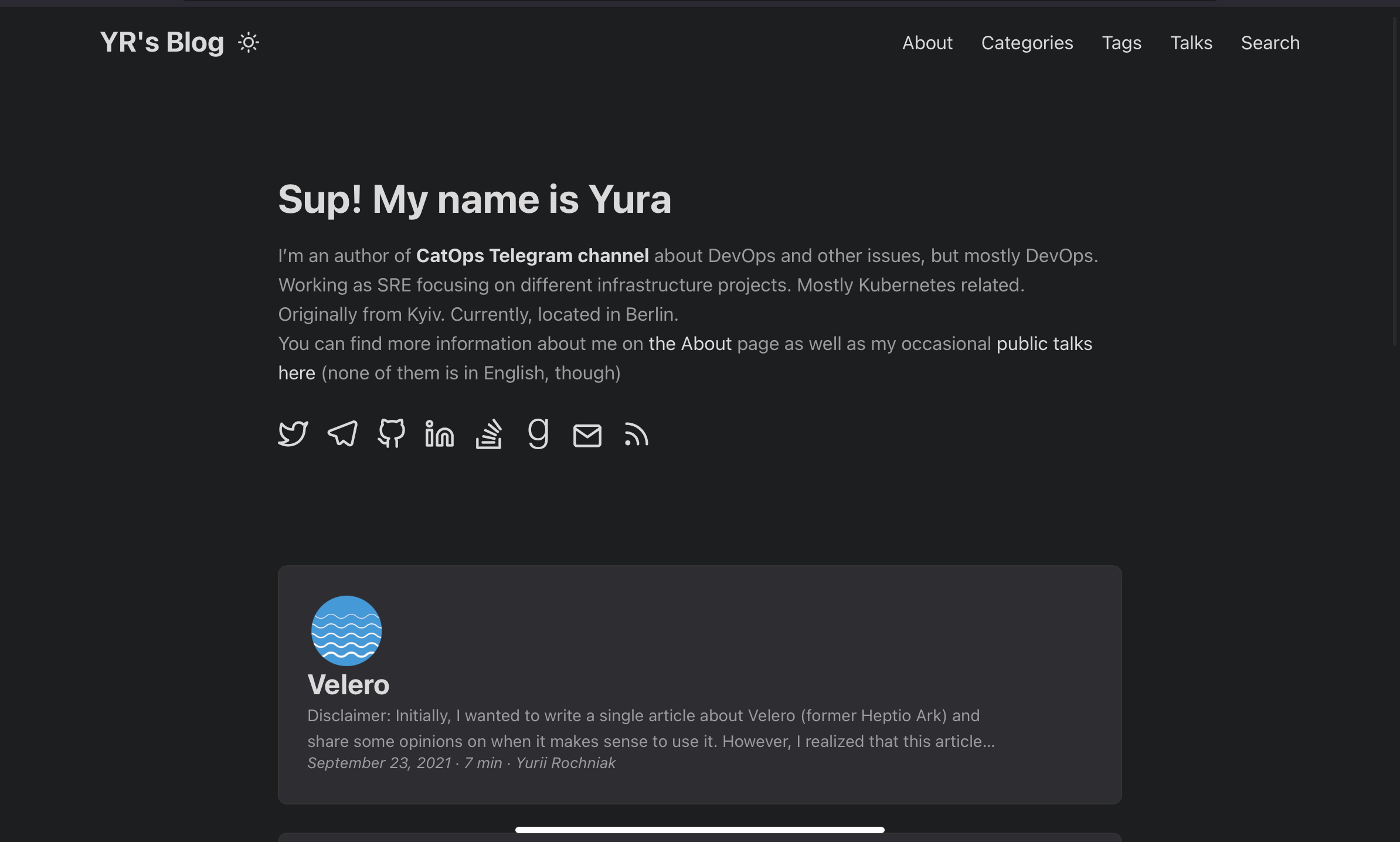Viewport: 1400px width, 842px height.
Task: Open the Velero article title
Action: pyautogui.click(x=348, y=685)
